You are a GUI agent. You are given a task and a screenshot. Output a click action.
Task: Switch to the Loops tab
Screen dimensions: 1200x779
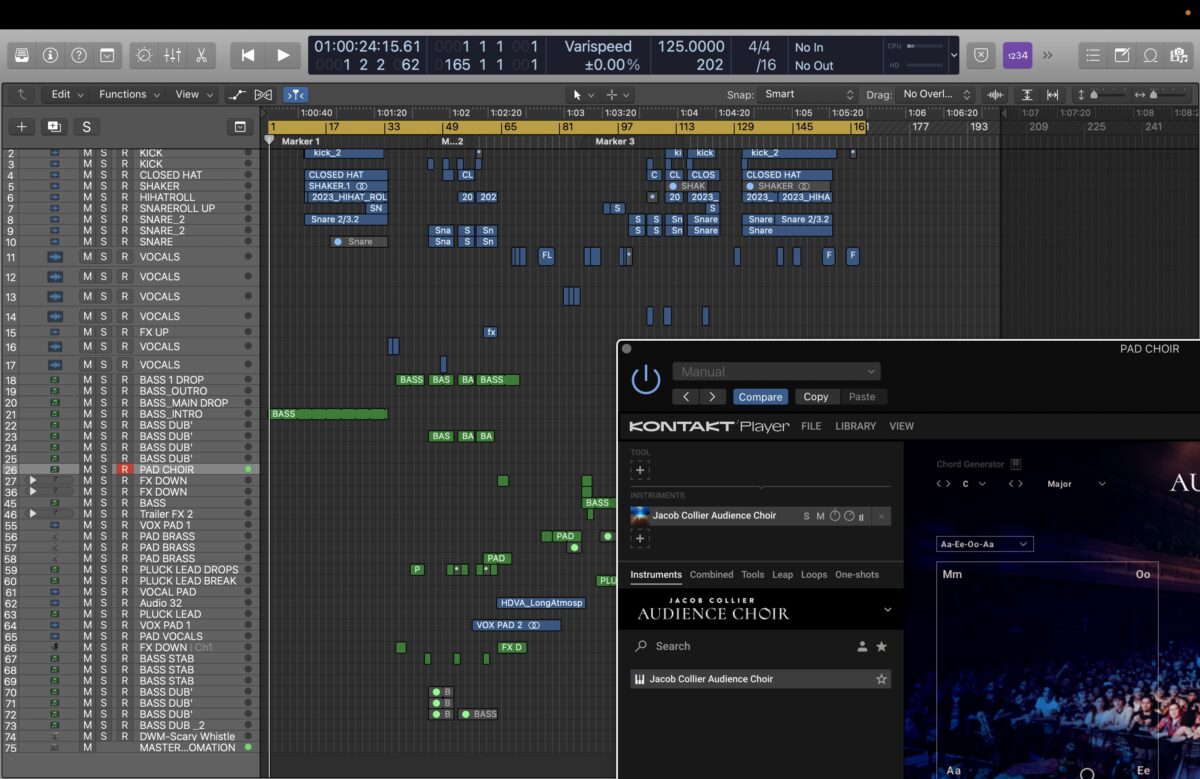814,575
